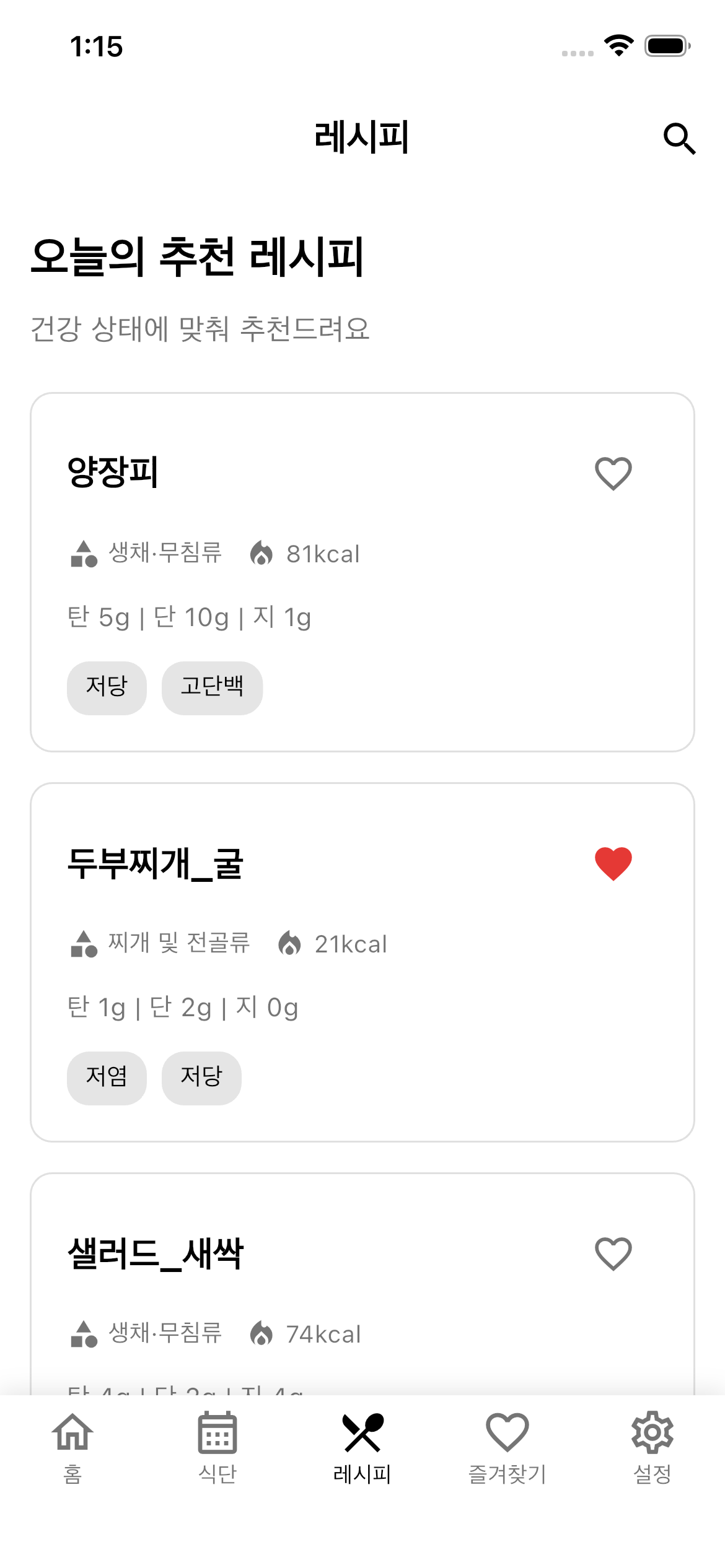725x1568 pixels.
Task: Select the 레시피 fork-and-spoon tab
Action: click(362, 1448)
